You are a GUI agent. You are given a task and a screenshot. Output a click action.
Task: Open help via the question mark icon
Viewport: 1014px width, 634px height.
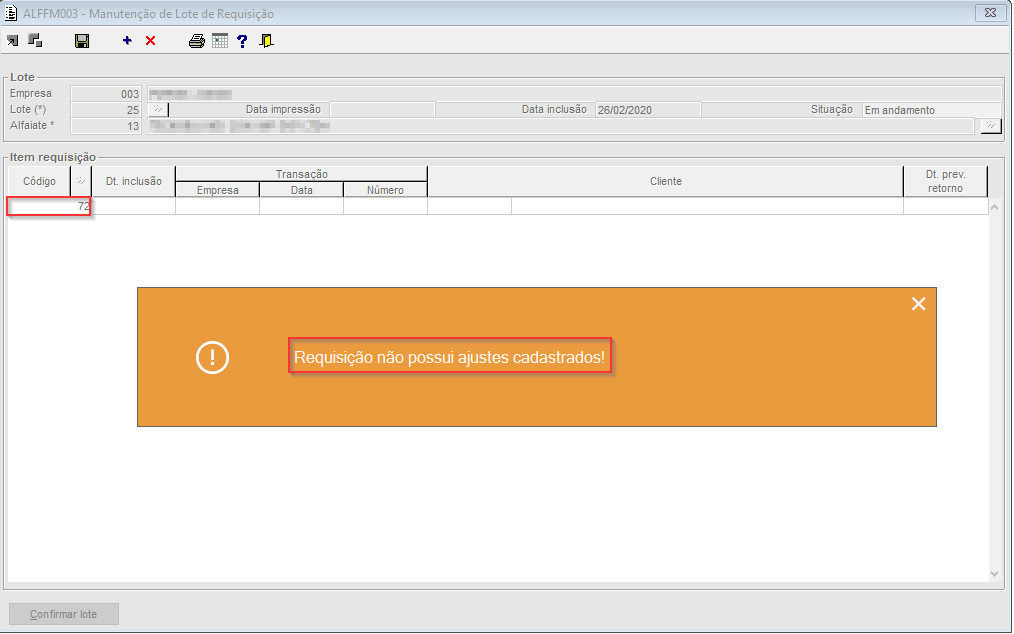242,41
